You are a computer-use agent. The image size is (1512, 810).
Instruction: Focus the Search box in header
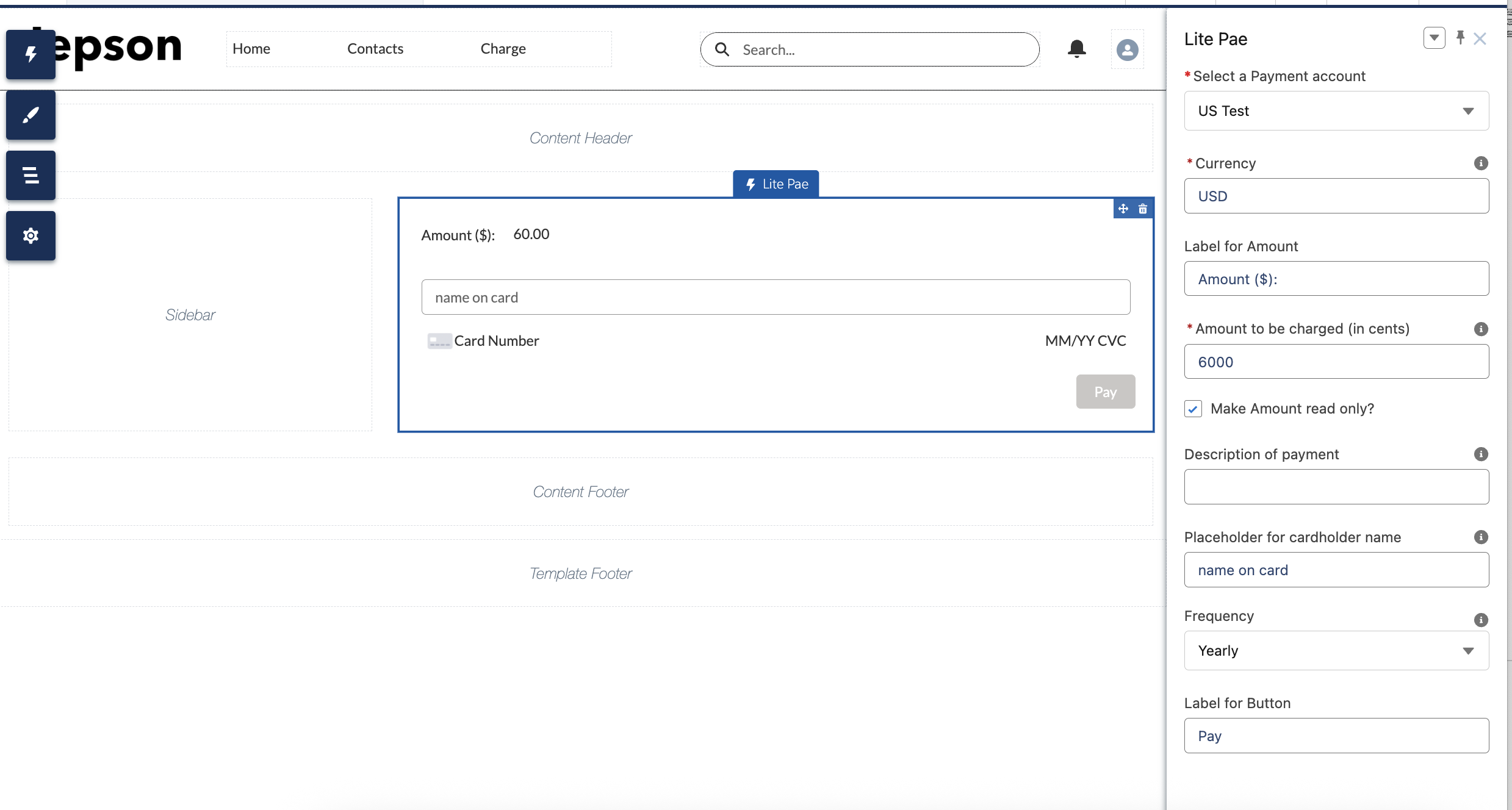(x=879, y=49)
